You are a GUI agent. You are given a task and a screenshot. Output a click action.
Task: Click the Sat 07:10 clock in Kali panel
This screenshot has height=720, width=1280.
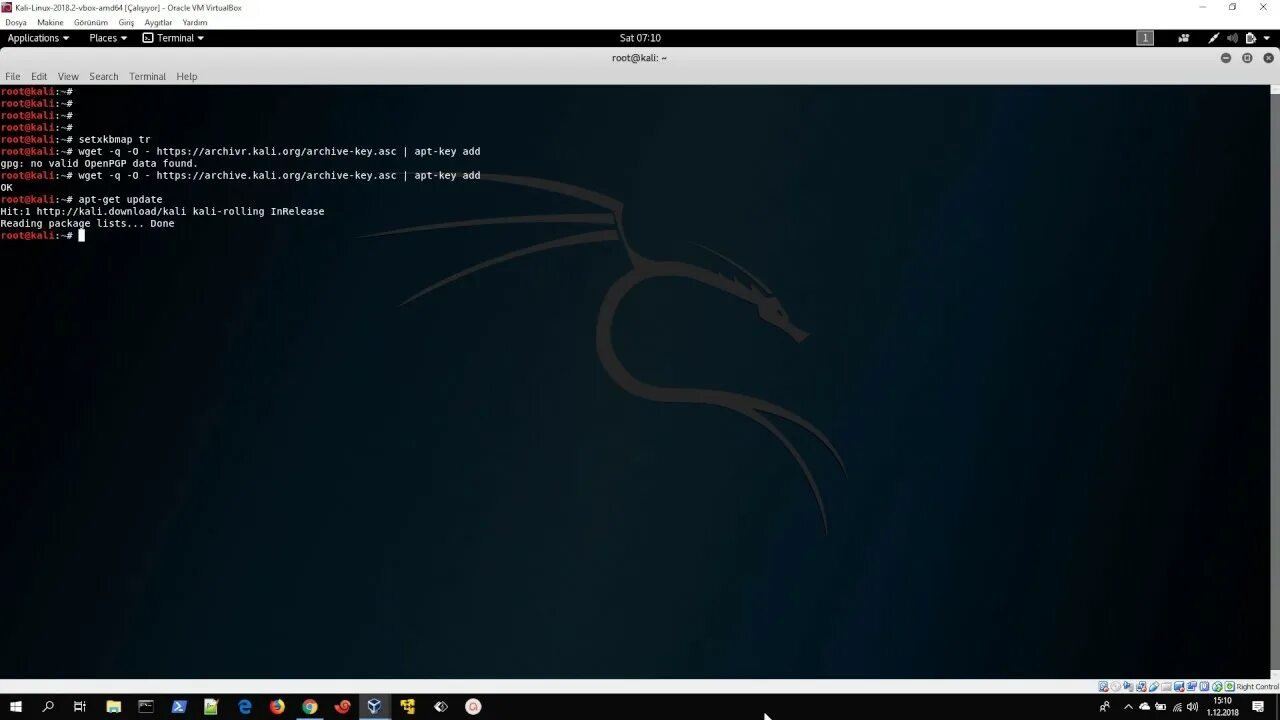pyautogui.click(x=640, y=38)
